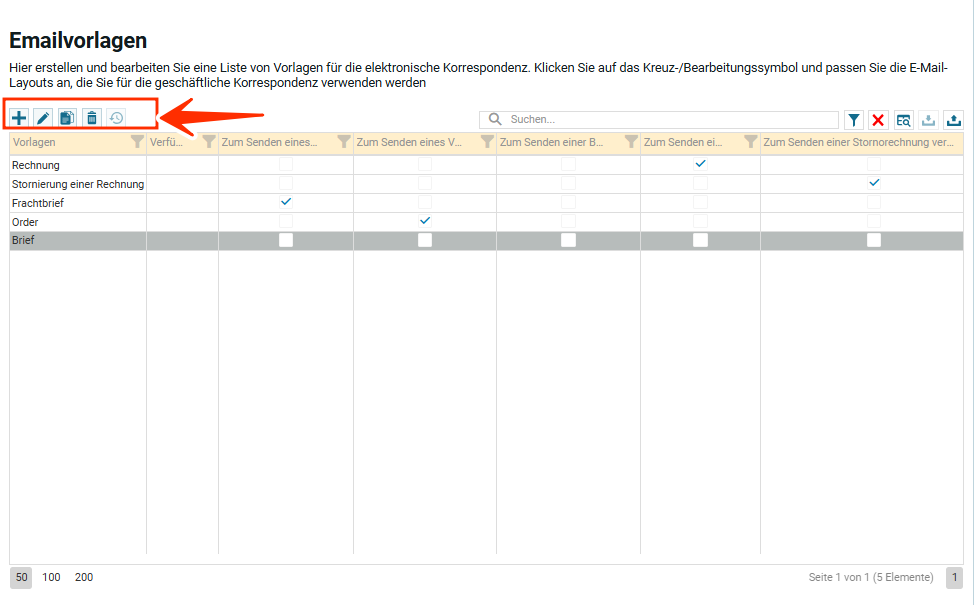Uncheck the Stornierung einer Rechnung Stornorechnung checkbox

point(874,183)
